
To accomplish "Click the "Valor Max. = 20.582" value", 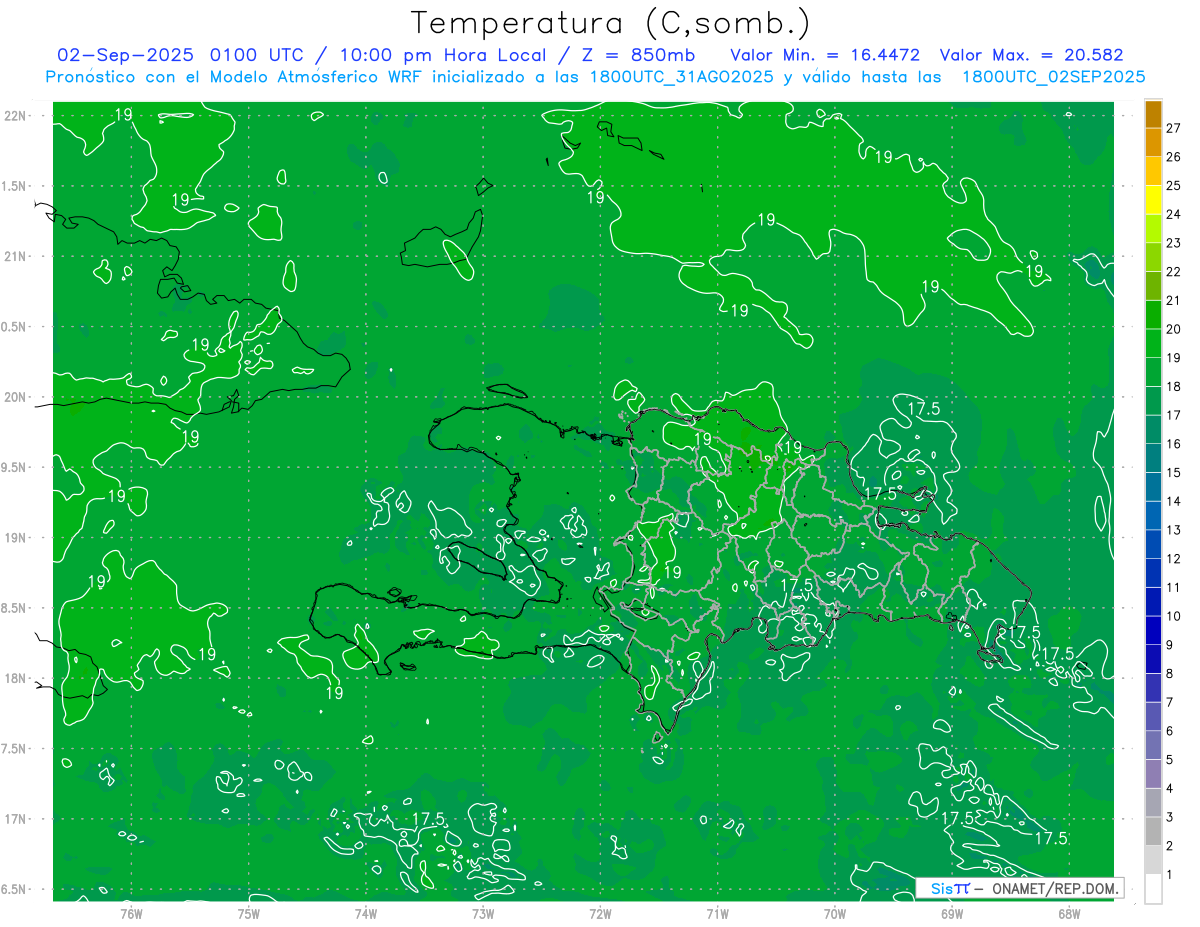I will [x=1032, y=55].
